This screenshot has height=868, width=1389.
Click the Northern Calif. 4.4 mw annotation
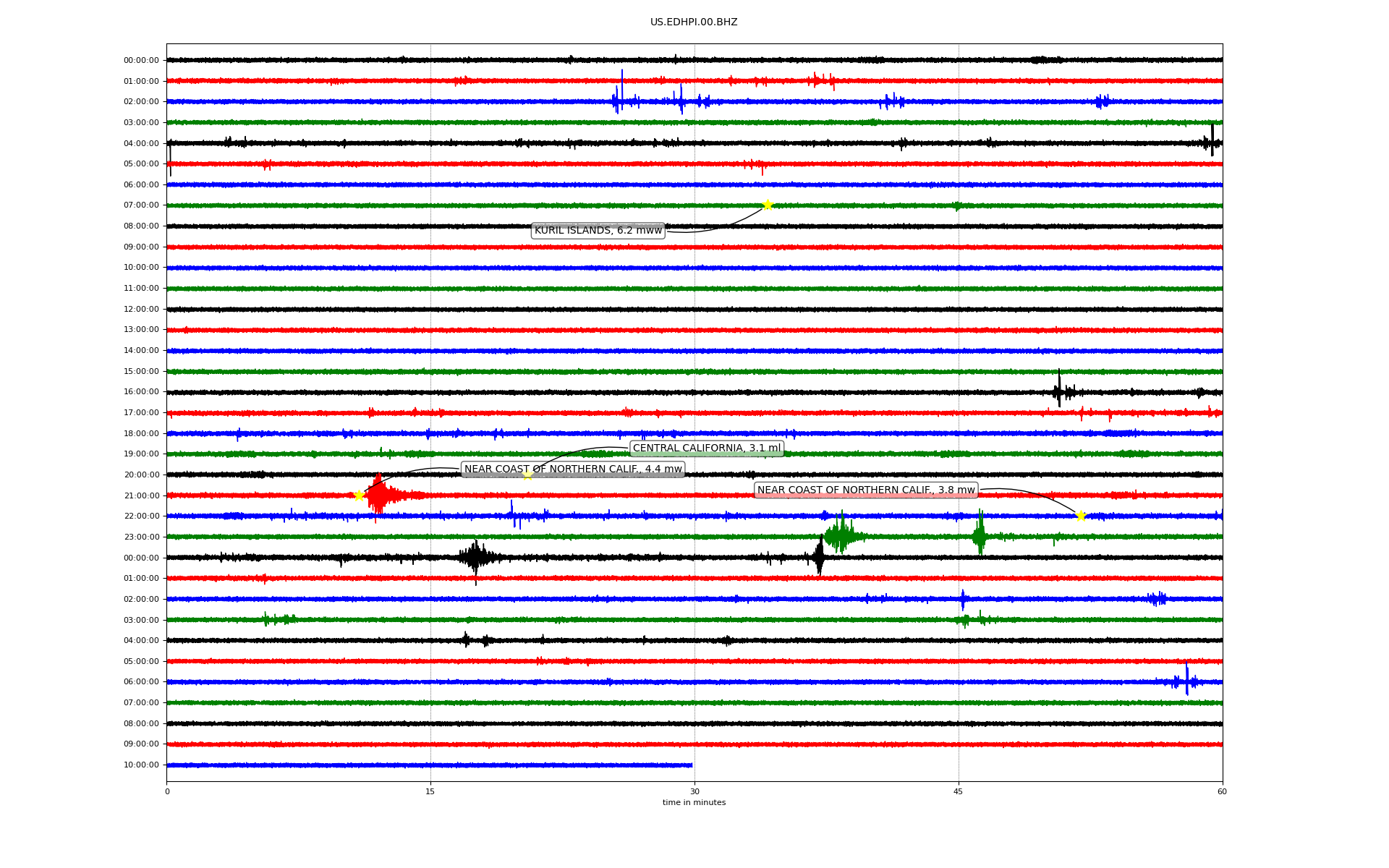572,469
